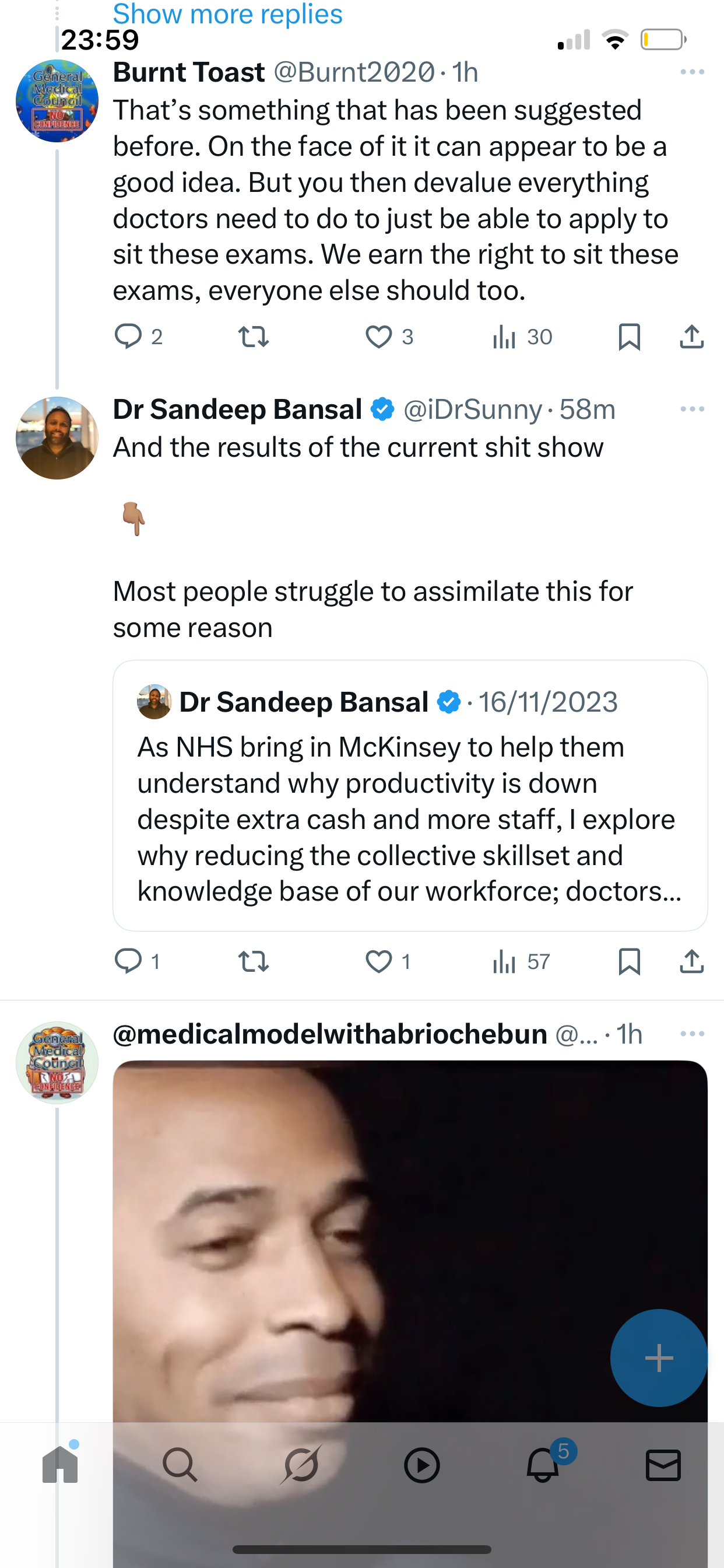This screenshot has width=724, height=1568.
Task: Open more options on medicalmodelwithabriochebun's tweet
Action: 692,1034
